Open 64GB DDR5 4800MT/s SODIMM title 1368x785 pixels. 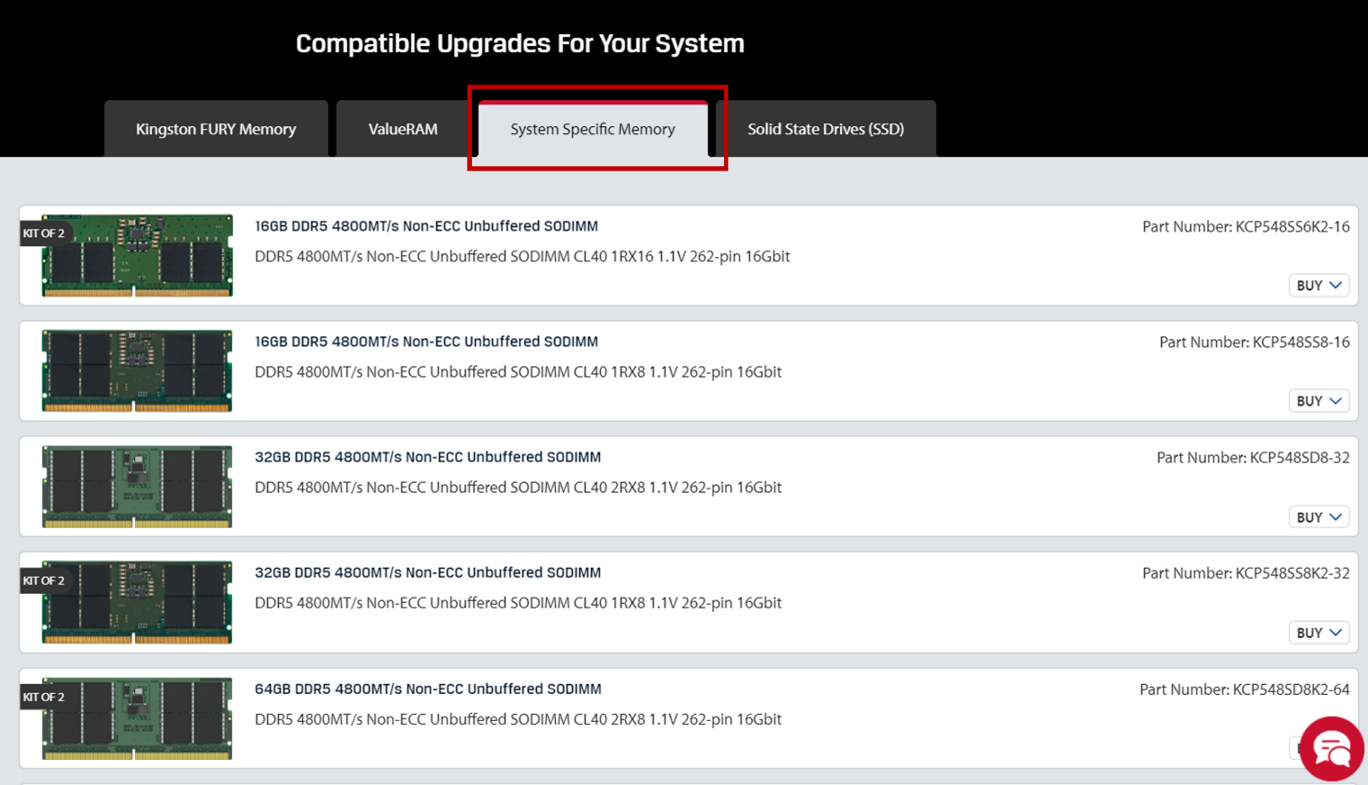[428, 689]
